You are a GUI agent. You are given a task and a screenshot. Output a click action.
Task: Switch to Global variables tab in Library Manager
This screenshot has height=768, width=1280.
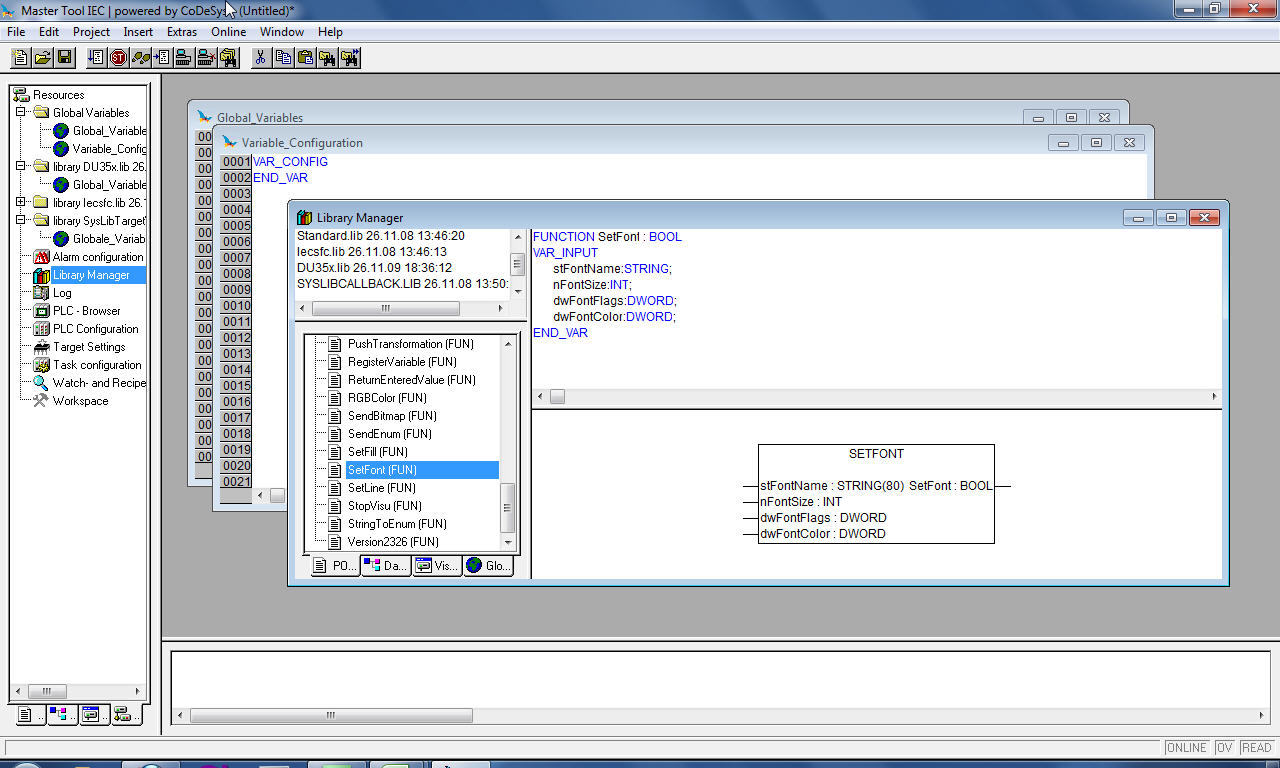tap(488, 566)
